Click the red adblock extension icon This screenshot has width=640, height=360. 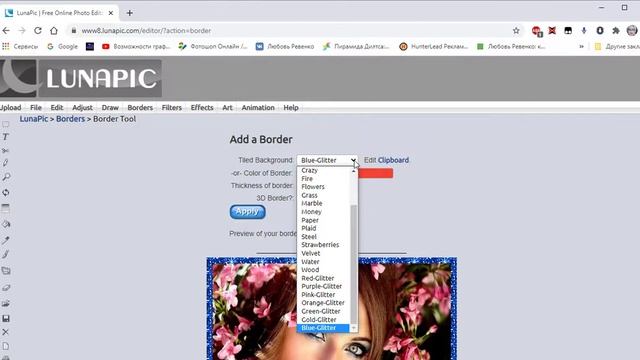[536, 31]
